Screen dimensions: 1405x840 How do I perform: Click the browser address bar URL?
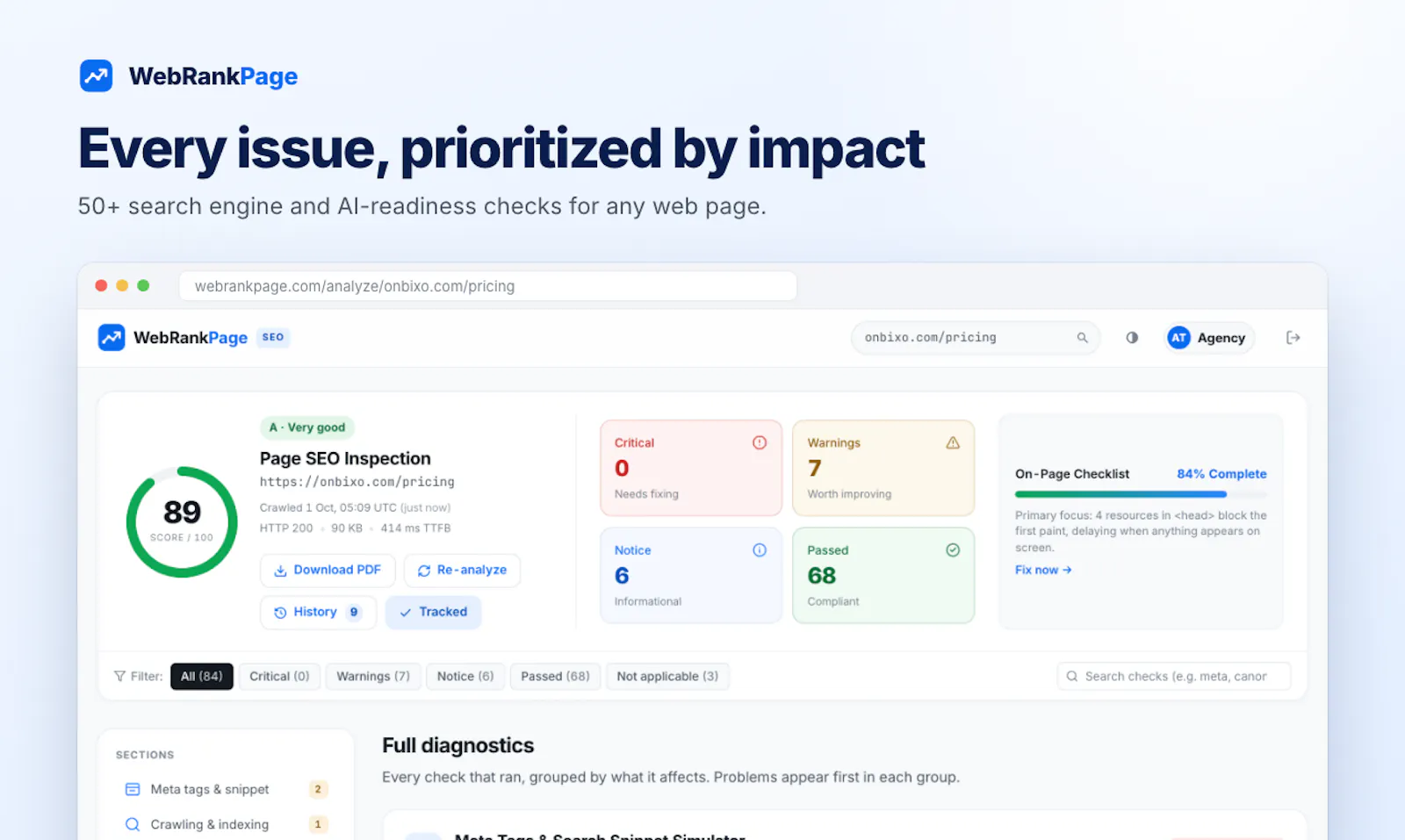click(487, 286)
